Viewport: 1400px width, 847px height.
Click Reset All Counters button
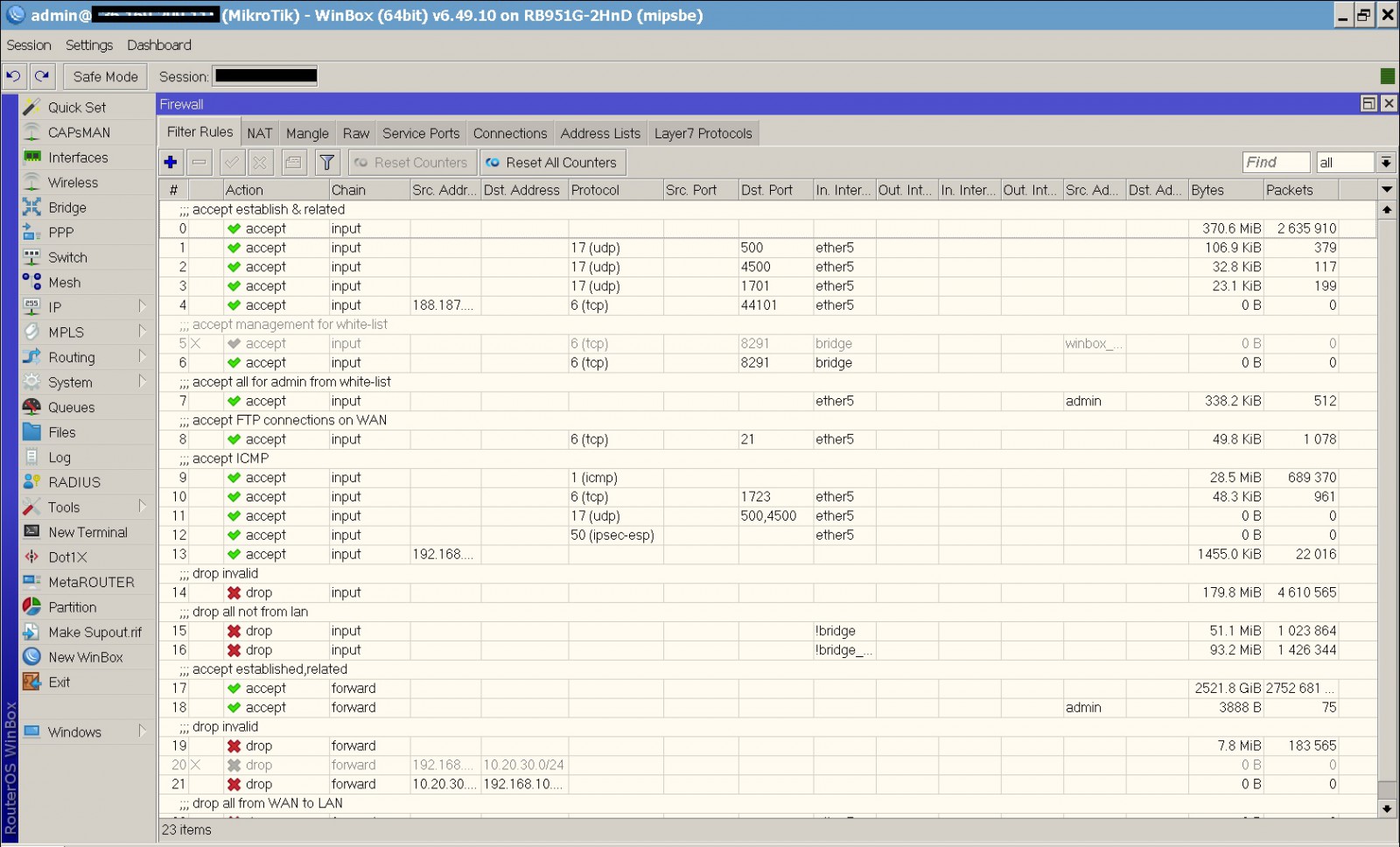(x=552, y=162)
